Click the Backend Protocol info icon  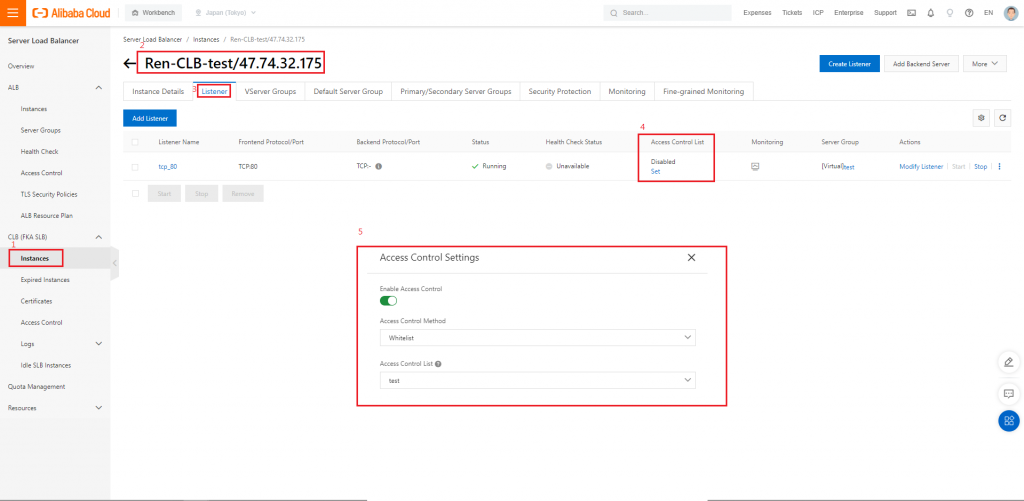tap(378, 166)
